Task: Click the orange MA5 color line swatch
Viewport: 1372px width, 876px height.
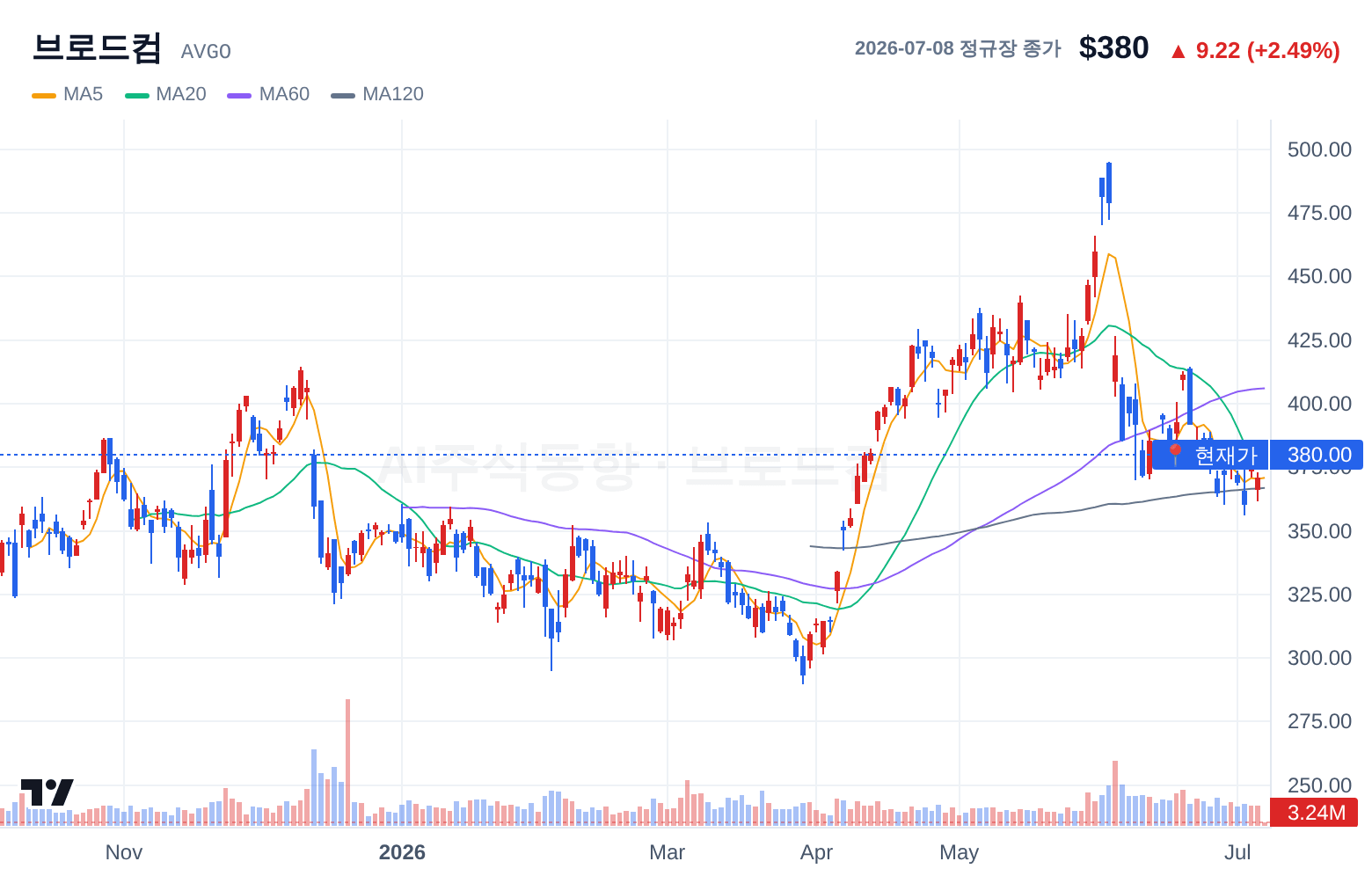Action: [44, 95]
